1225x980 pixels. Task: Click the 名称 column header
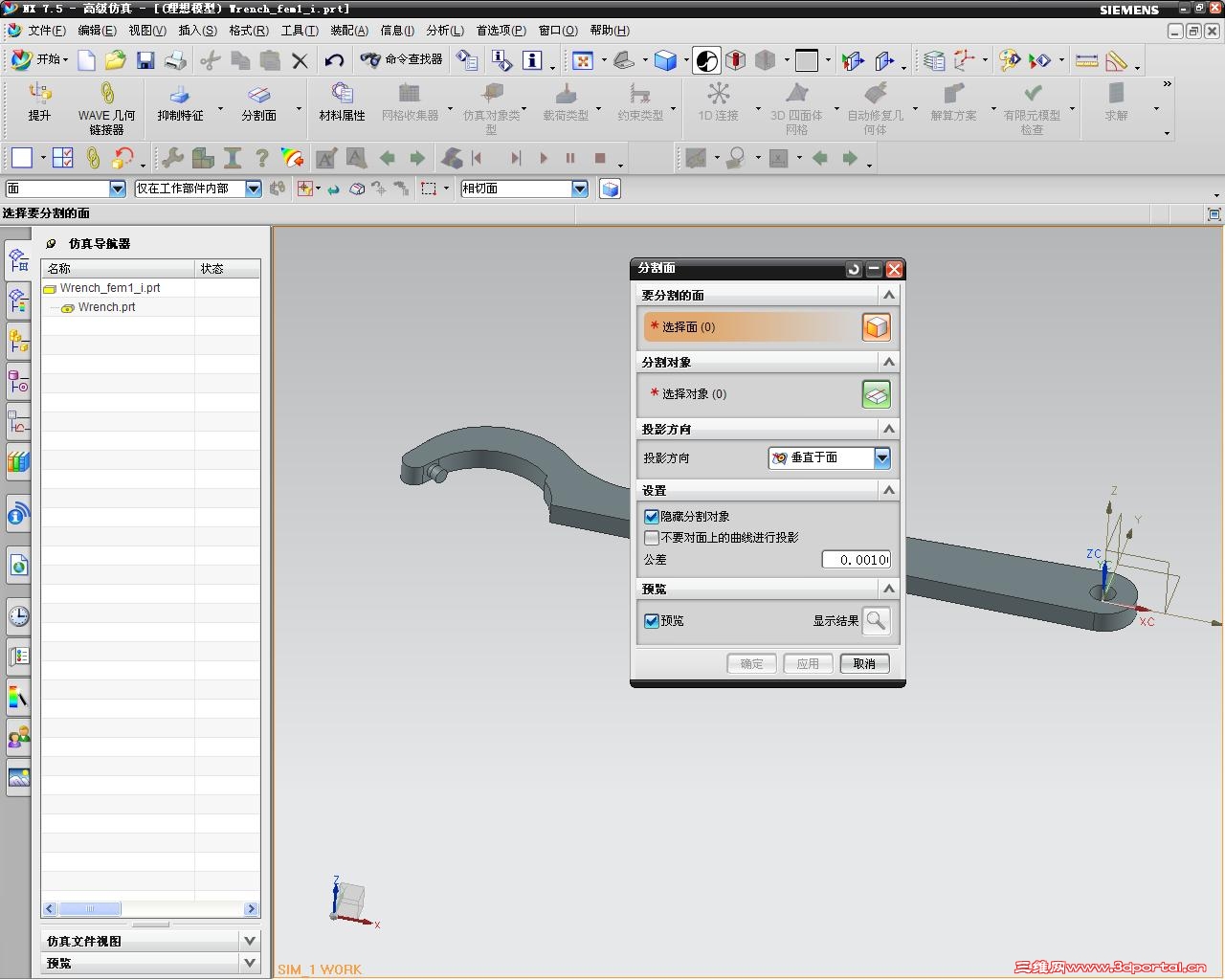118,269
